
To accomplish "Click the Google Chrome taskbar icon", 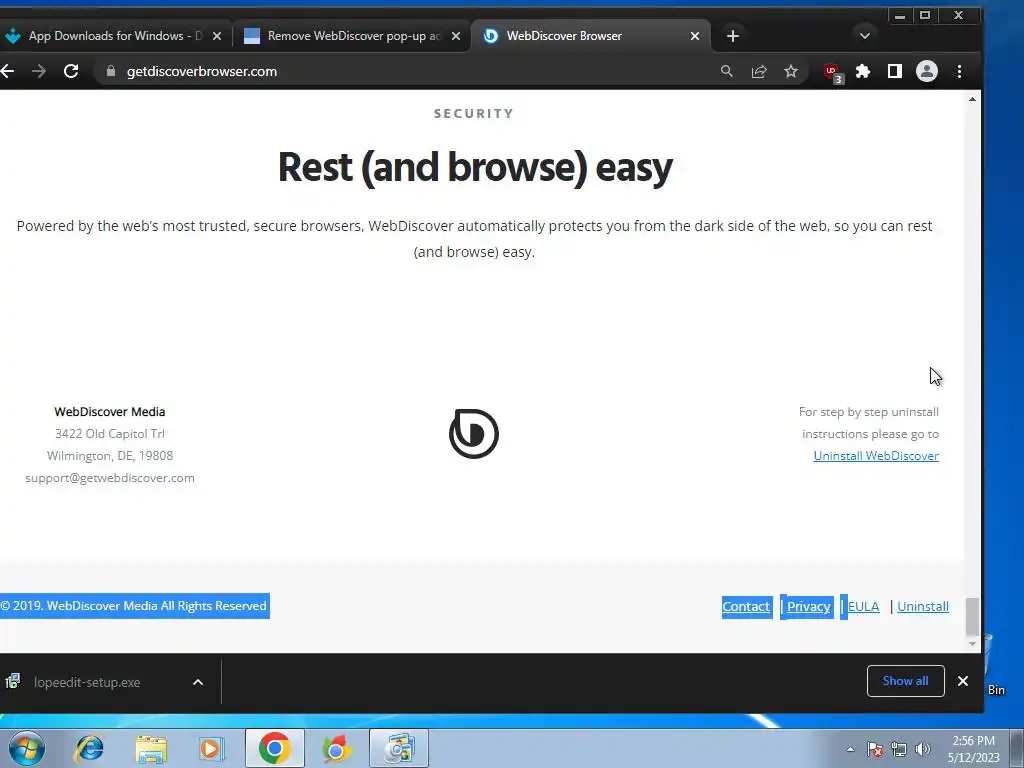I will [x=274, y=748].
